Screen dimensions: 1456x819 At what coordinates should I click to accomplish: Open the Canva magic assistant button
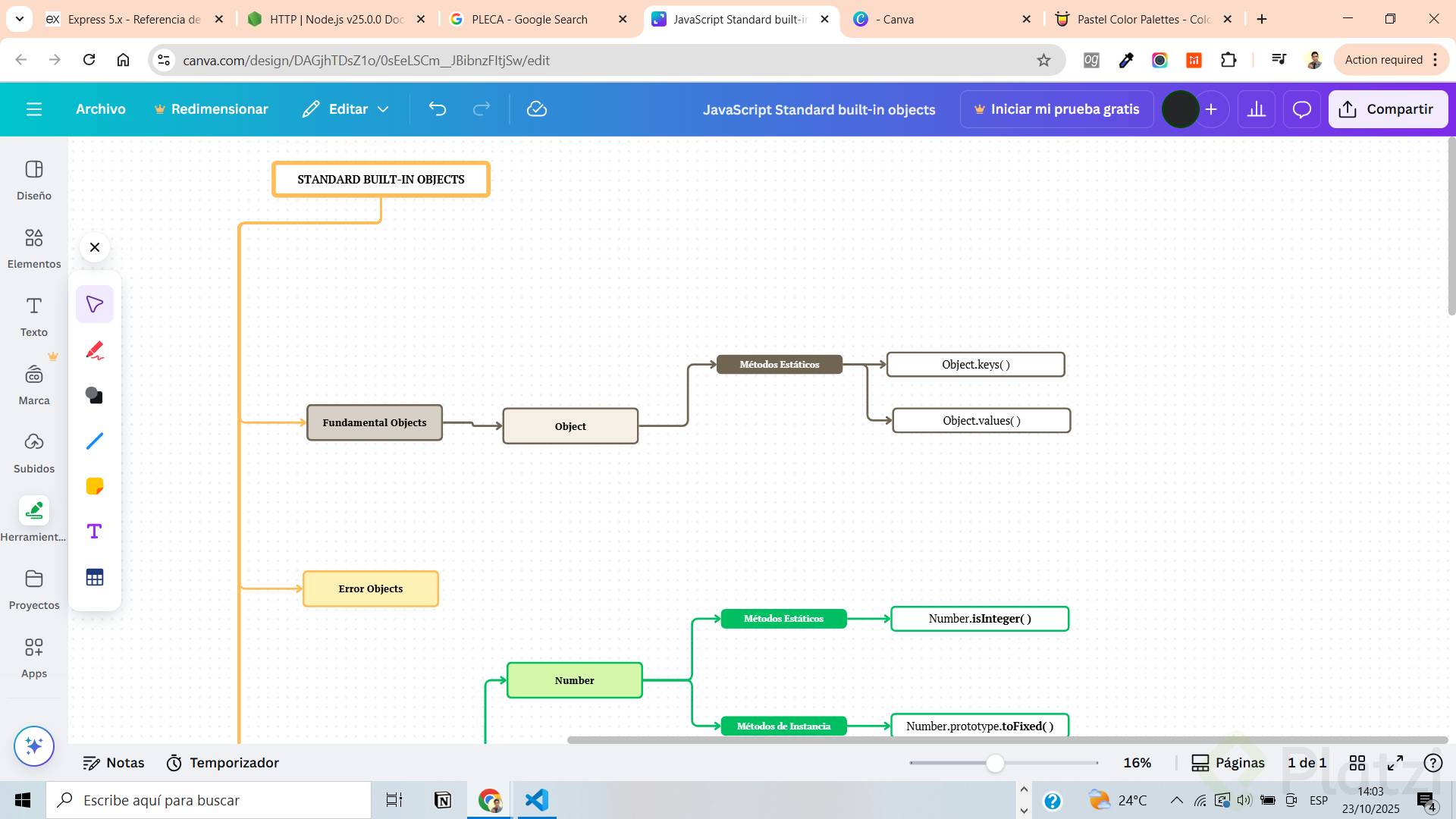pos(34,746)
